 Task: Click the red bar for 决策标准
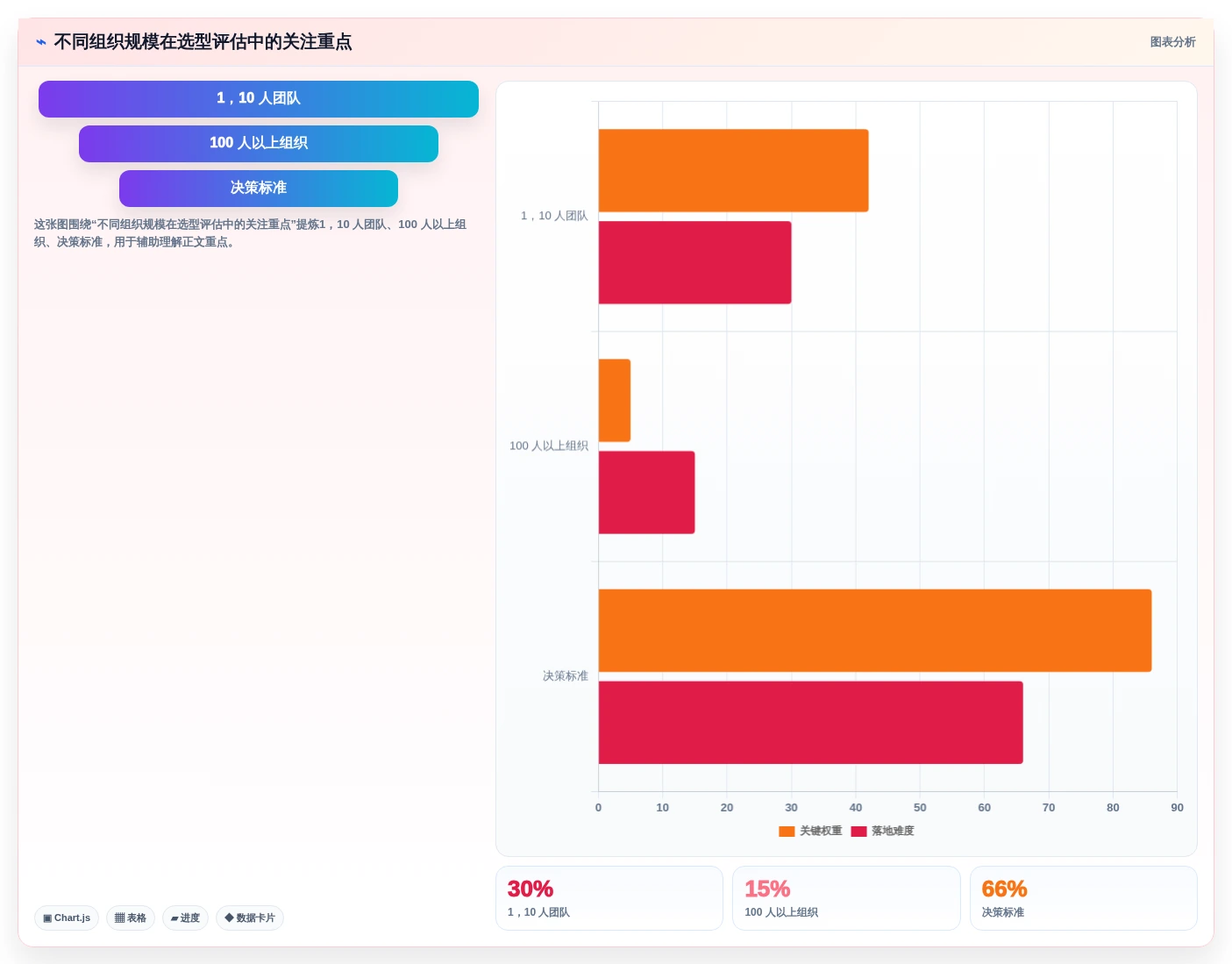point(810,723)
